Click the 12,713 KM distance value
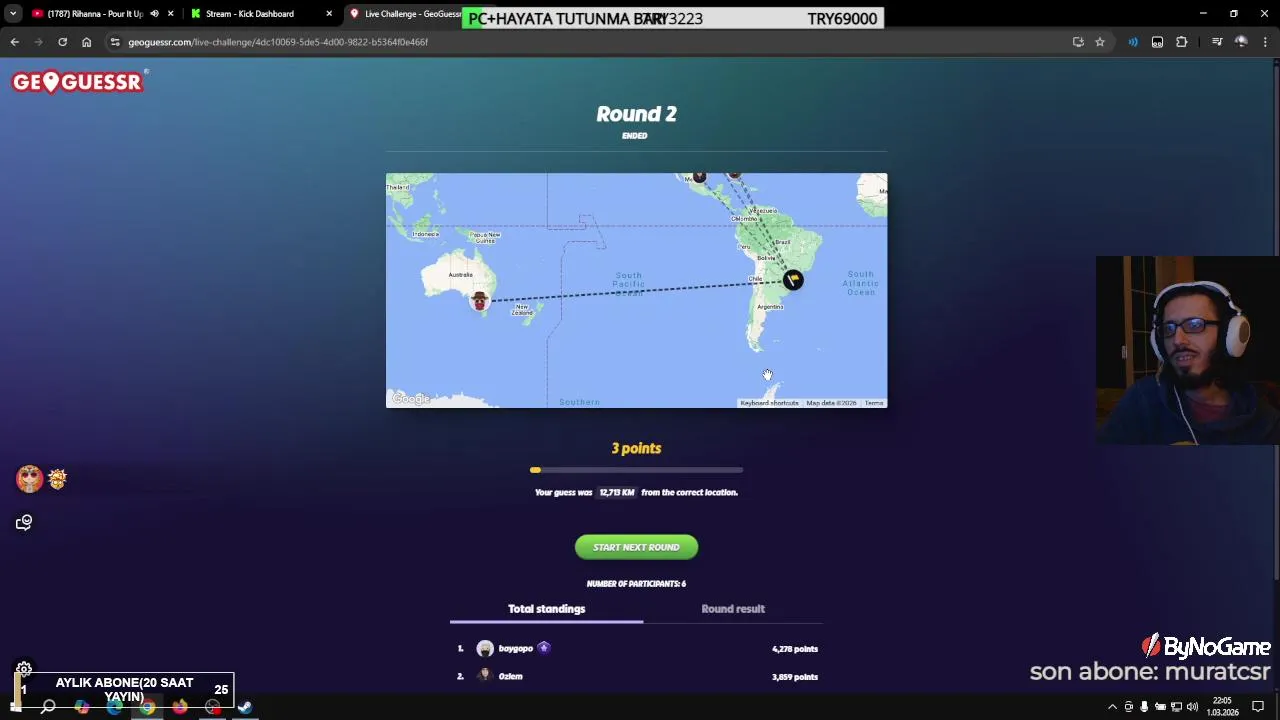1280x720 pixels. 617,492
